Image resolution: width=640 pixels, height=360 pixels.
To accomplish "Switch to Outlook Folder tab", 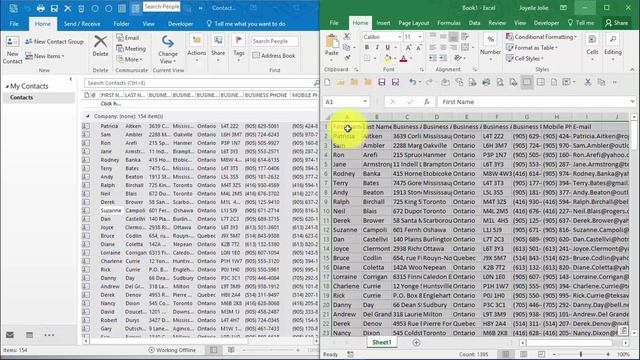I will (122, 24).
